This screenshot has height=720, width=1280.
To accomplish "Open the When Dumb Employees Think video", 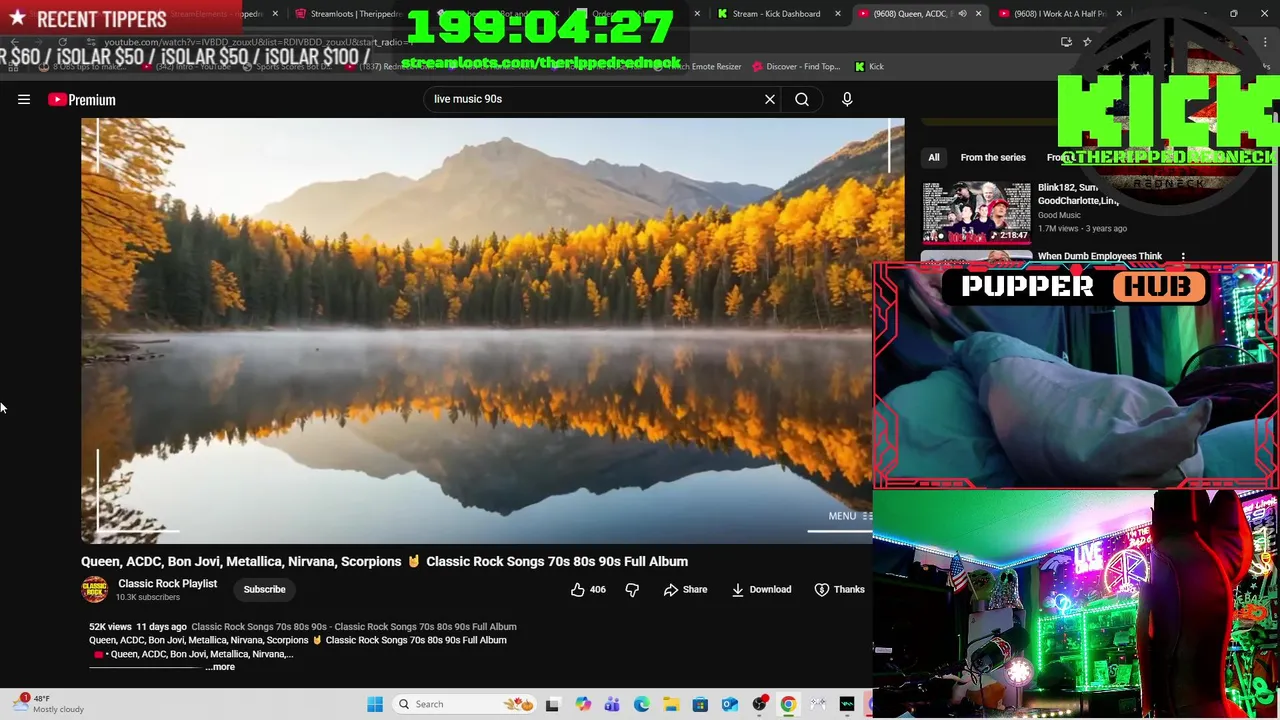I will (x=1100, y=256).
